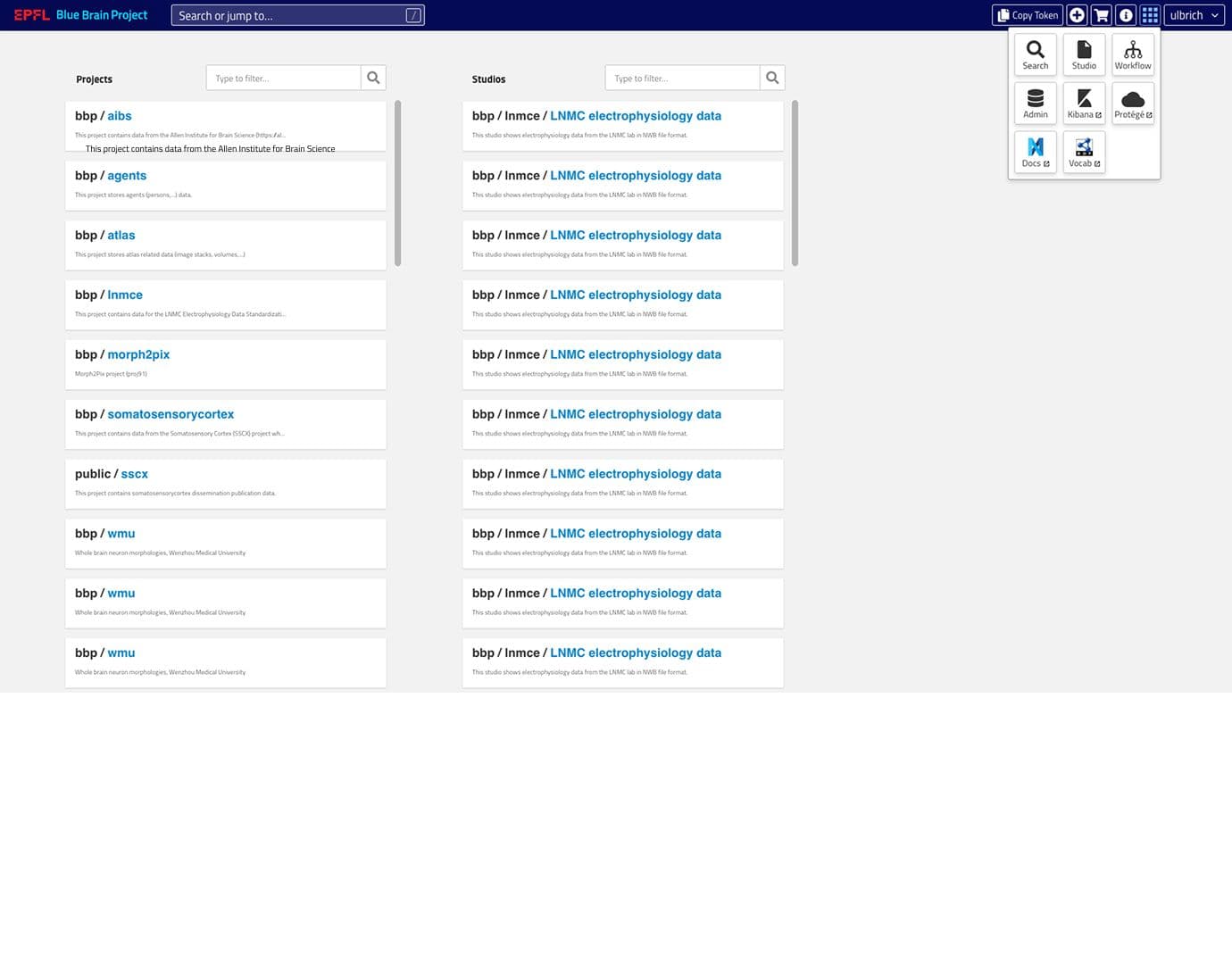Viewport: 1232px width, 964px height.
Task: Open the bbp / somatosensorycortex project
Action: (x=226, y=424)
